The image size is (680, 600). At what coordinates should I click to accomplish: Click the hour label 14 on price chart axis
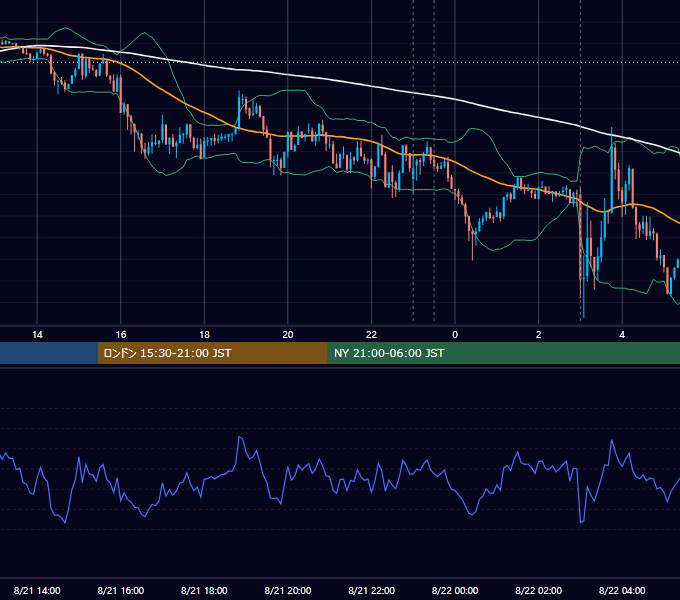click(37, 334)
